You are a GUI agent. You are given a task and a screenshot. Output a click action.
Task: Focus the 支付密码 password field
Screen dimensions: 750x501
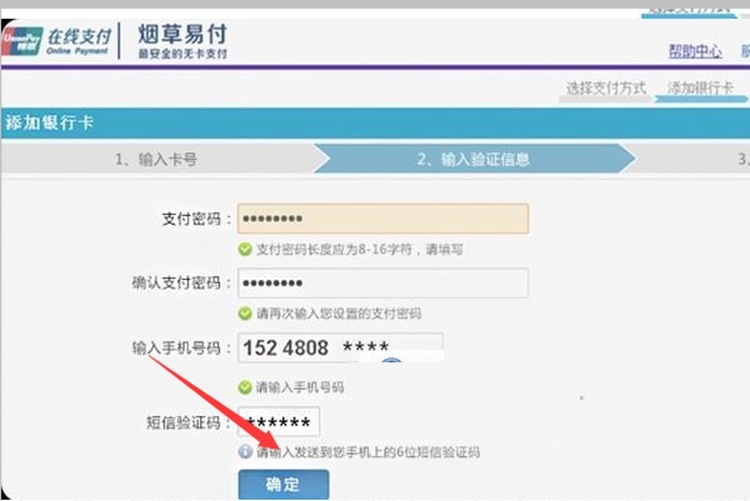tap(383, 219)
